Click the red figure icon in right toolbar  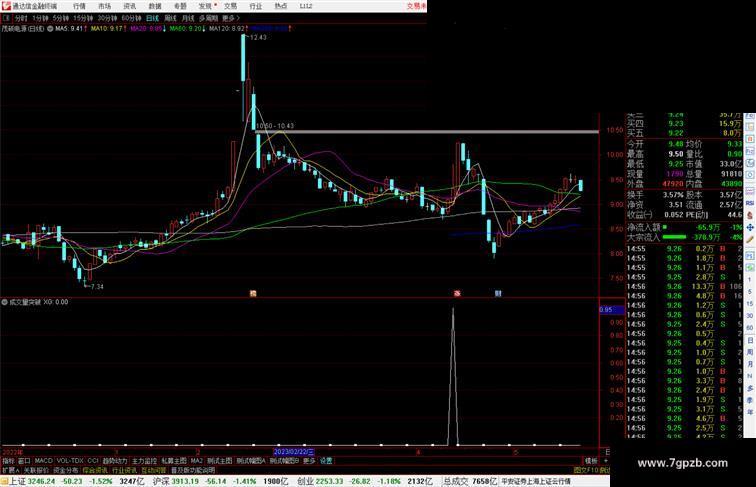coord(750,216)
